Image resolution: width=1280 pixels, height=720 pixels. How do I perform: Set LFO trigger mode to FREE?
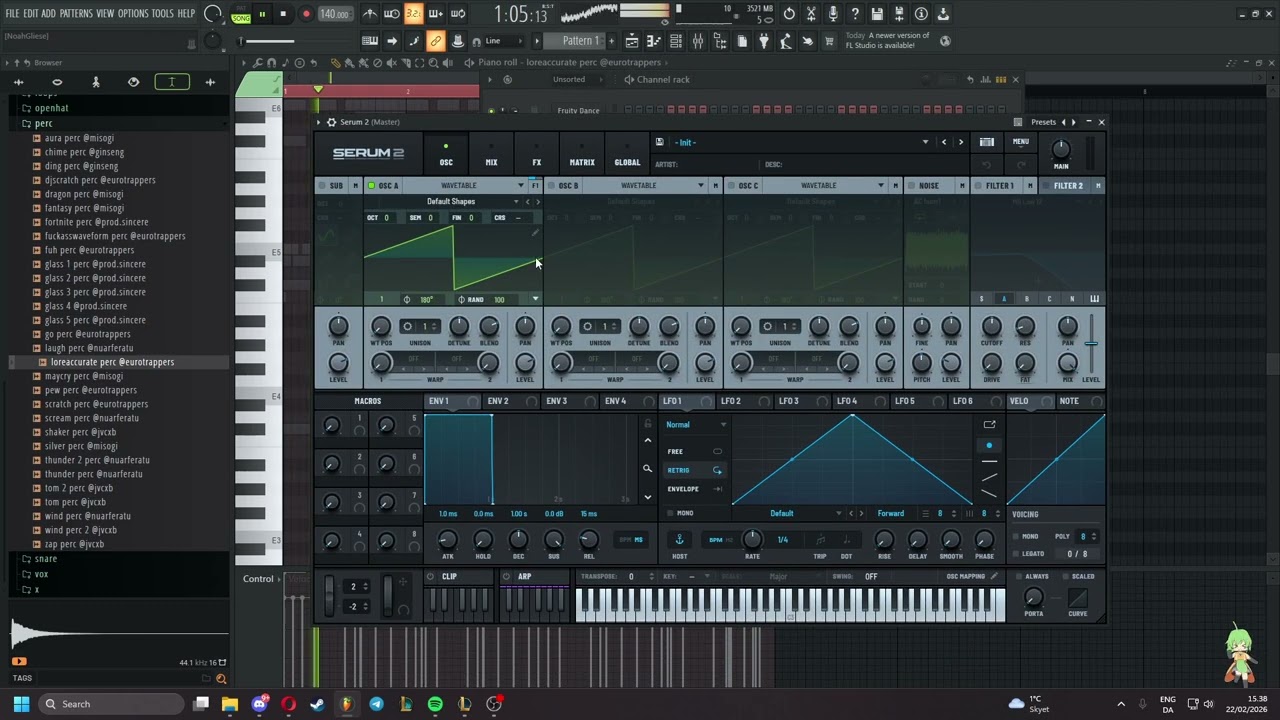point(694,451)
